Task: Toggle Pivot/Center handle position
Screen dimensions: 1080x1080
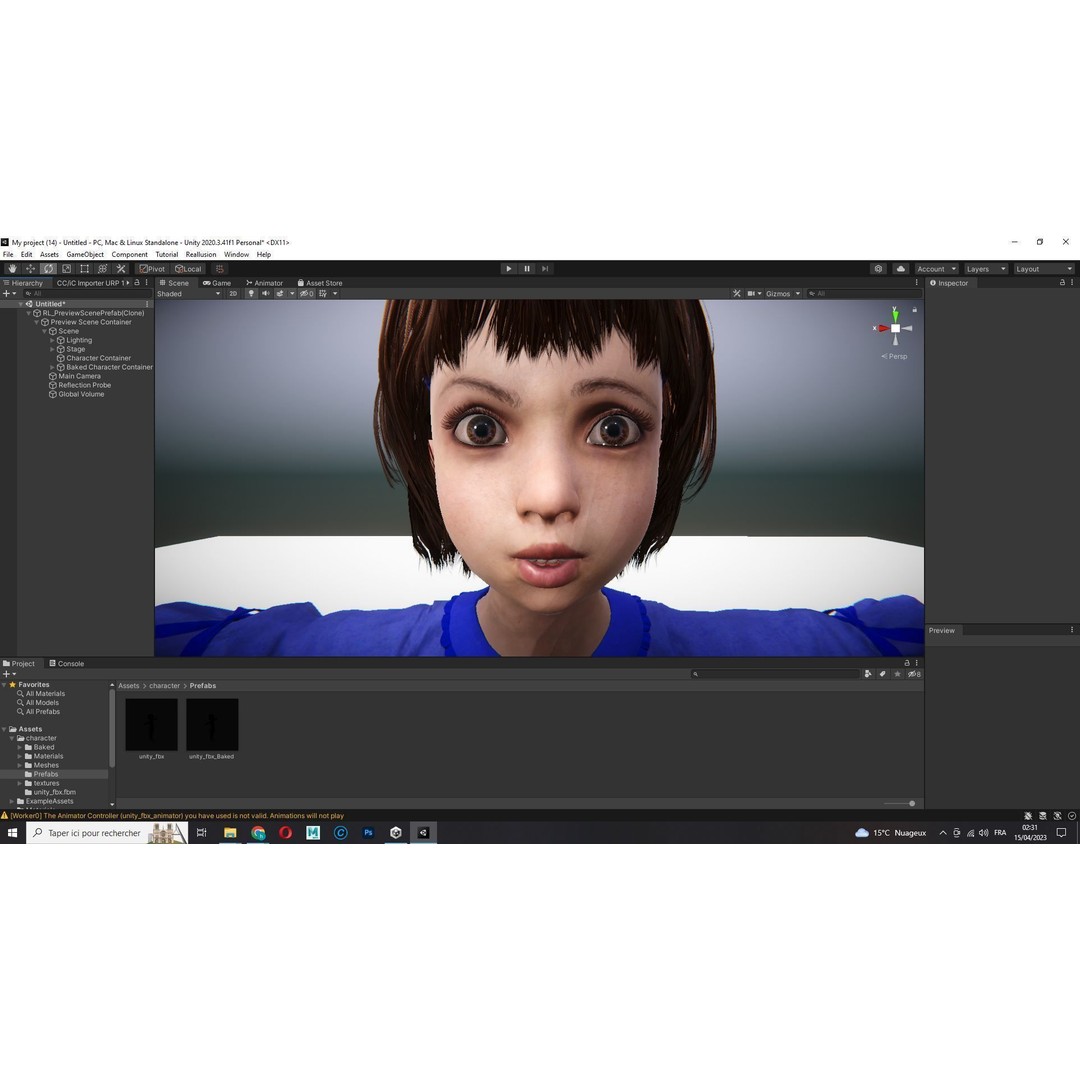Action: 152,269
